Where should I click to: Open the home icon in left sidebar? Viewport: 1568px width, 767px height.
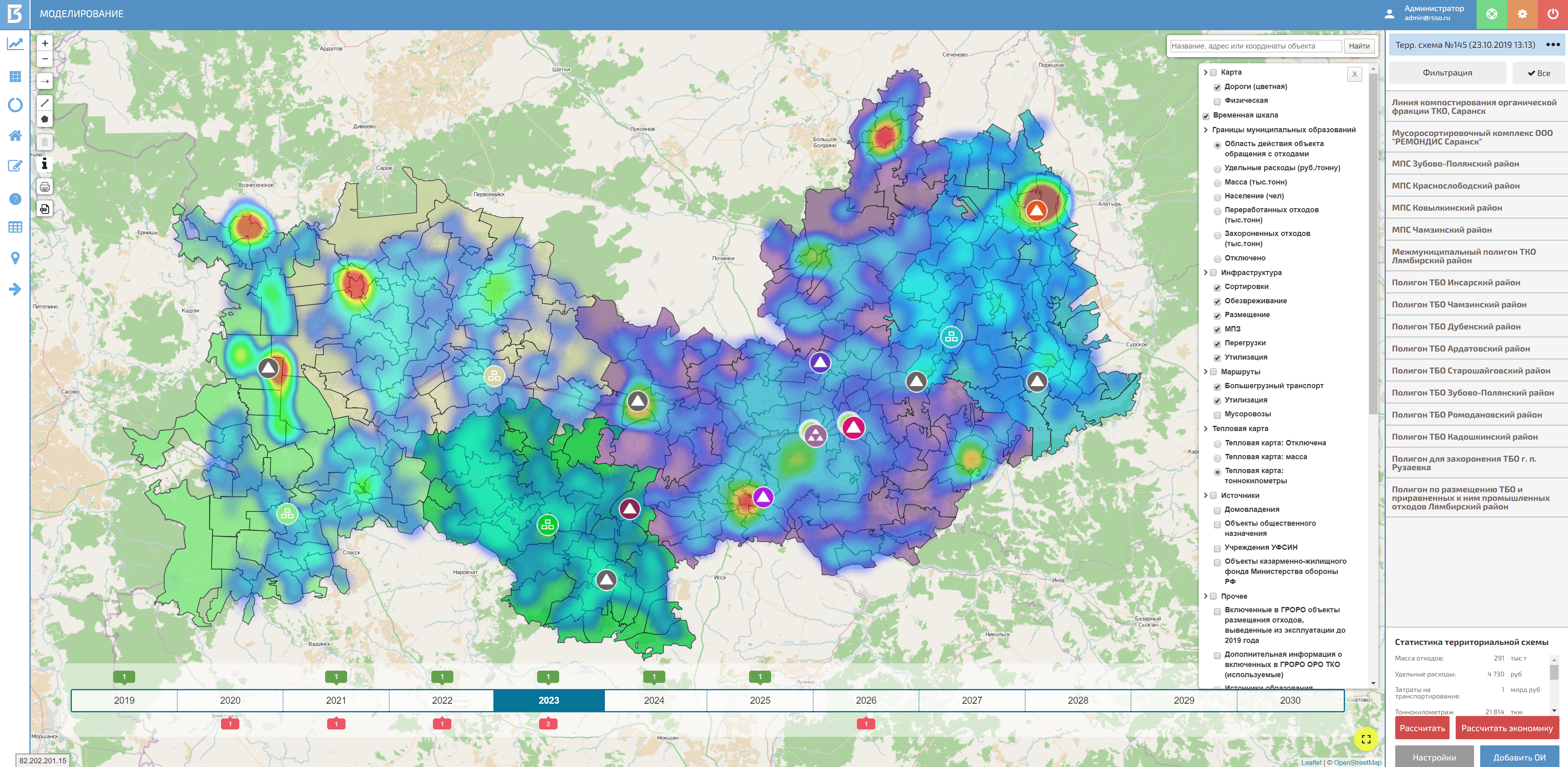click(x=15, y=136)
